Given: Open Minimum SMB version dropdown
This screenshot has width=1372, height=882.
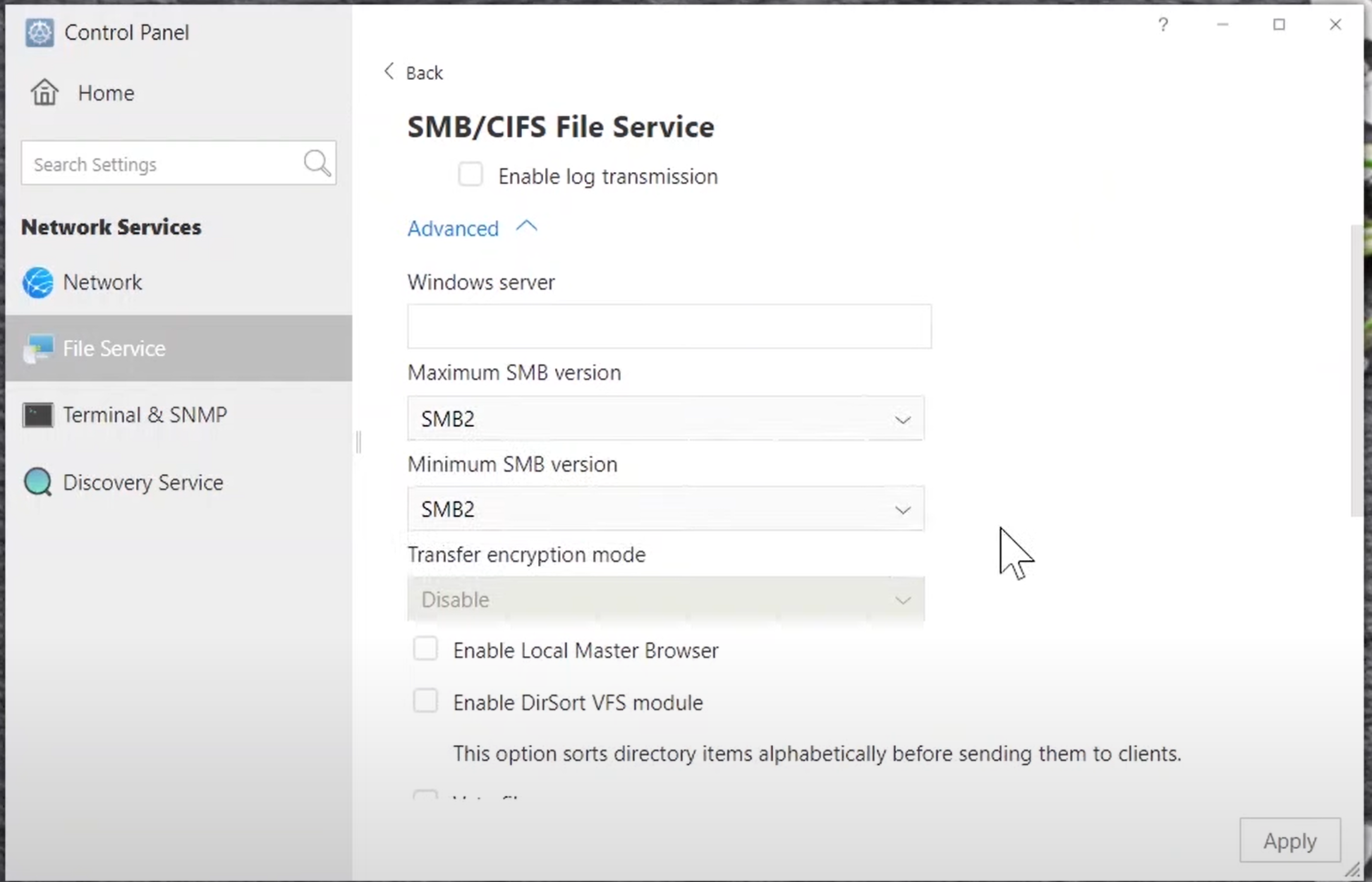Looking at the screenshot, I should point(665,509).
